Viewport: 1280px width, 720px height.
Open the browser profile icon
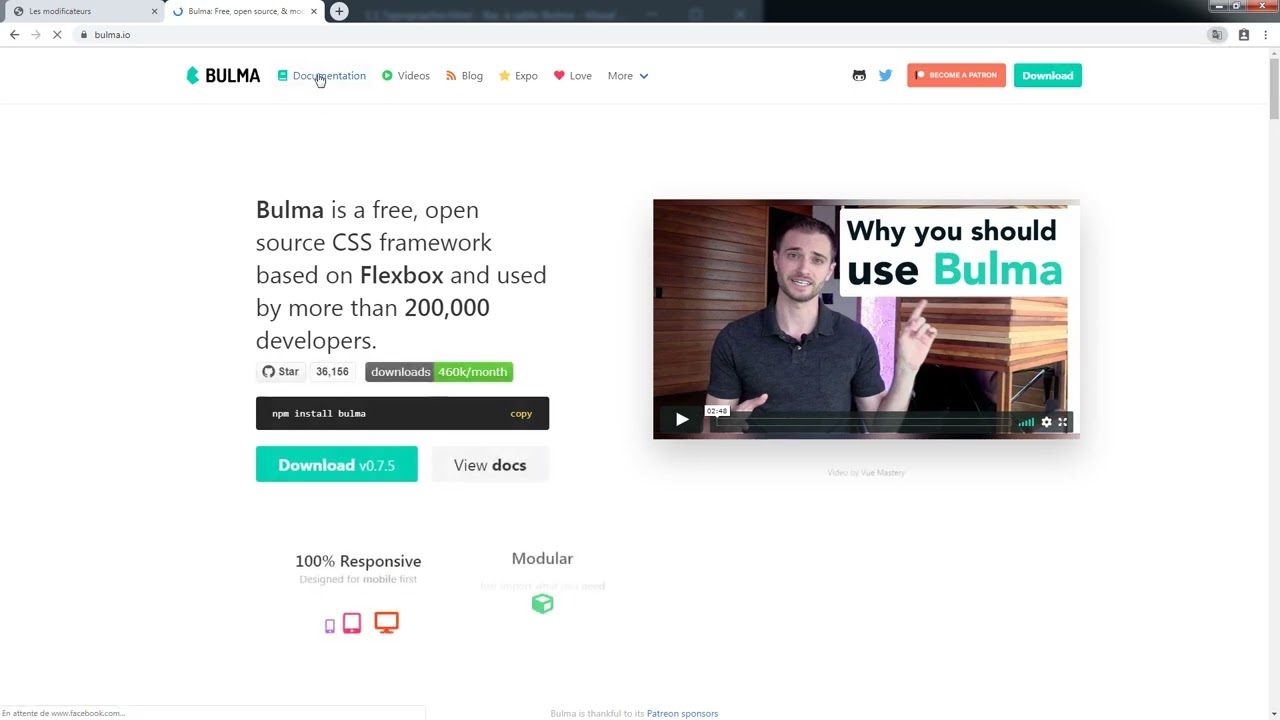1244,35
